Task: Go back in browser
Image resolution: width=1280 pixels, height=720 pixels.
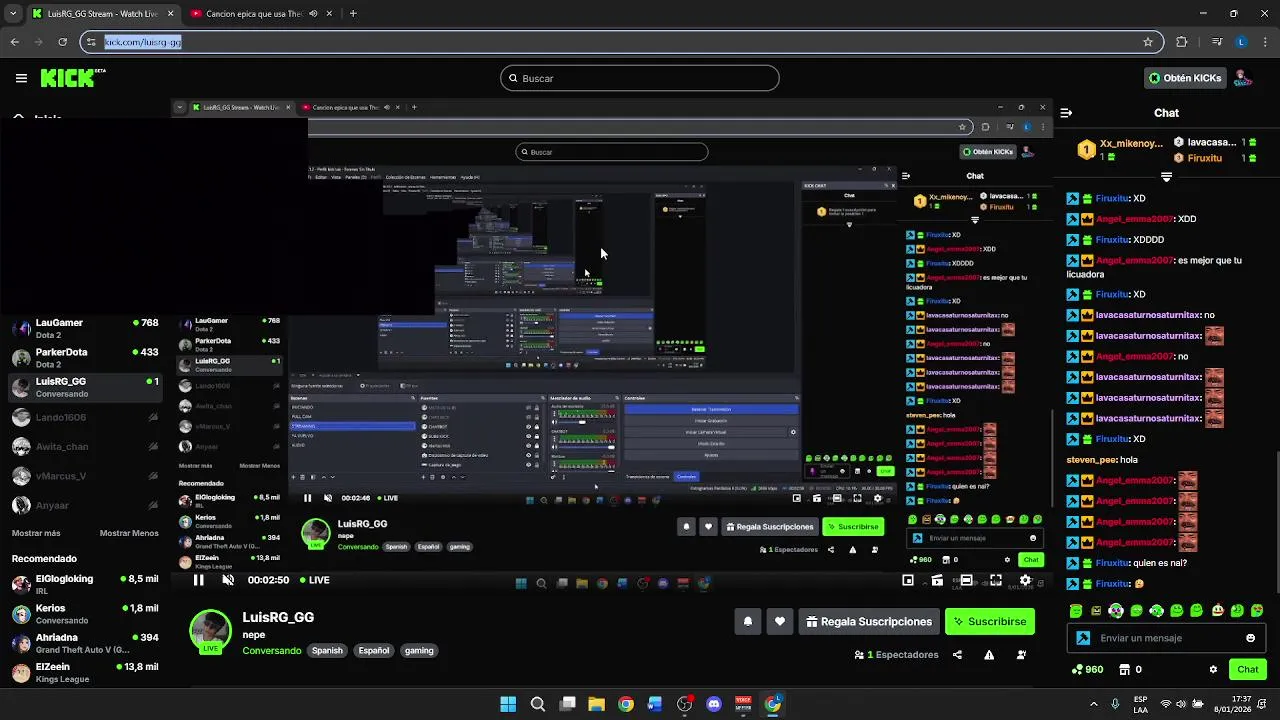Action: (x=14, y=42)
